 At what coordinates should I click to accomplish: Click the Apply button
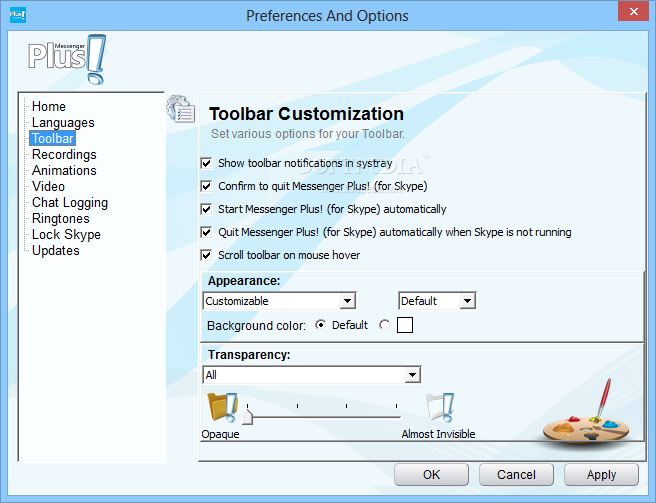pos(601,475)
